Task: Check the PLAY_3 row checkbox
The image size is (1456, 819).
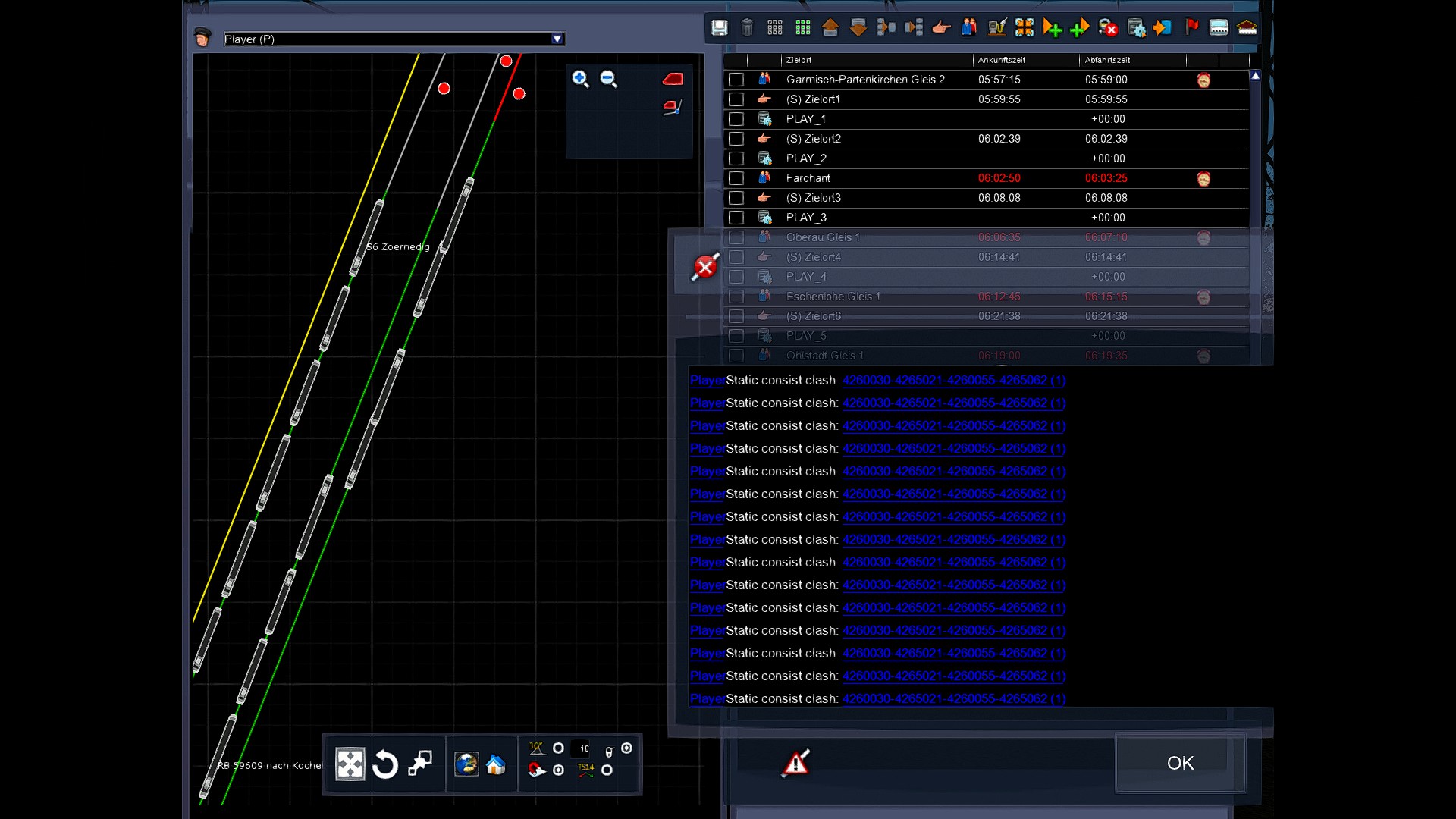Action: [x=736, y=218]
